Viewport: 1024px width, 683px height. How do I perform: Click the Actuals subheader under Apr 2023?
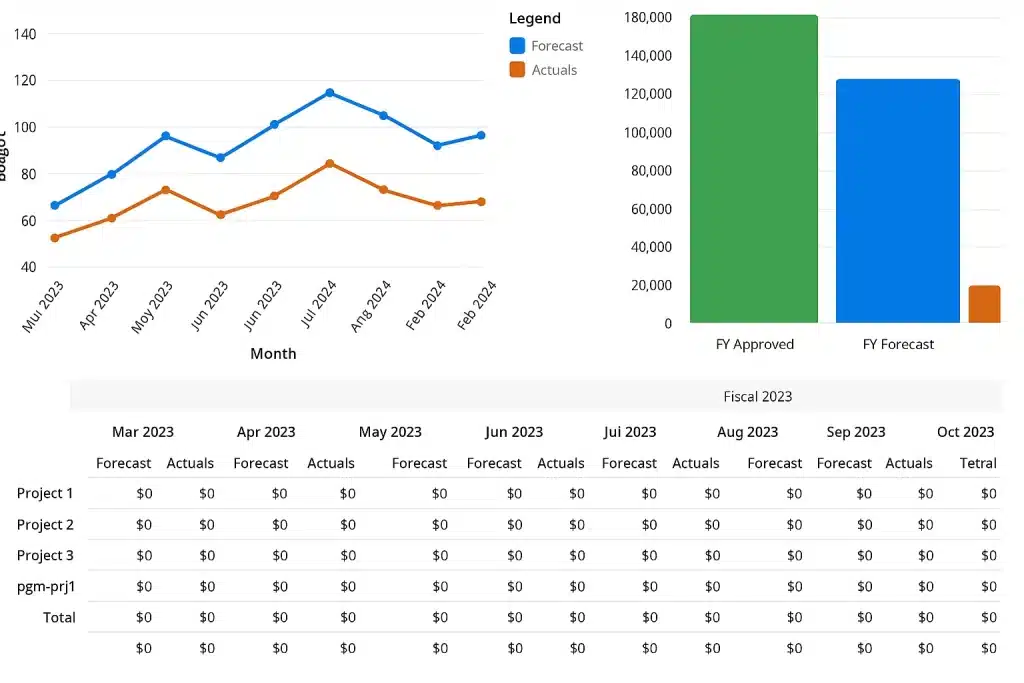coord(331,464)
